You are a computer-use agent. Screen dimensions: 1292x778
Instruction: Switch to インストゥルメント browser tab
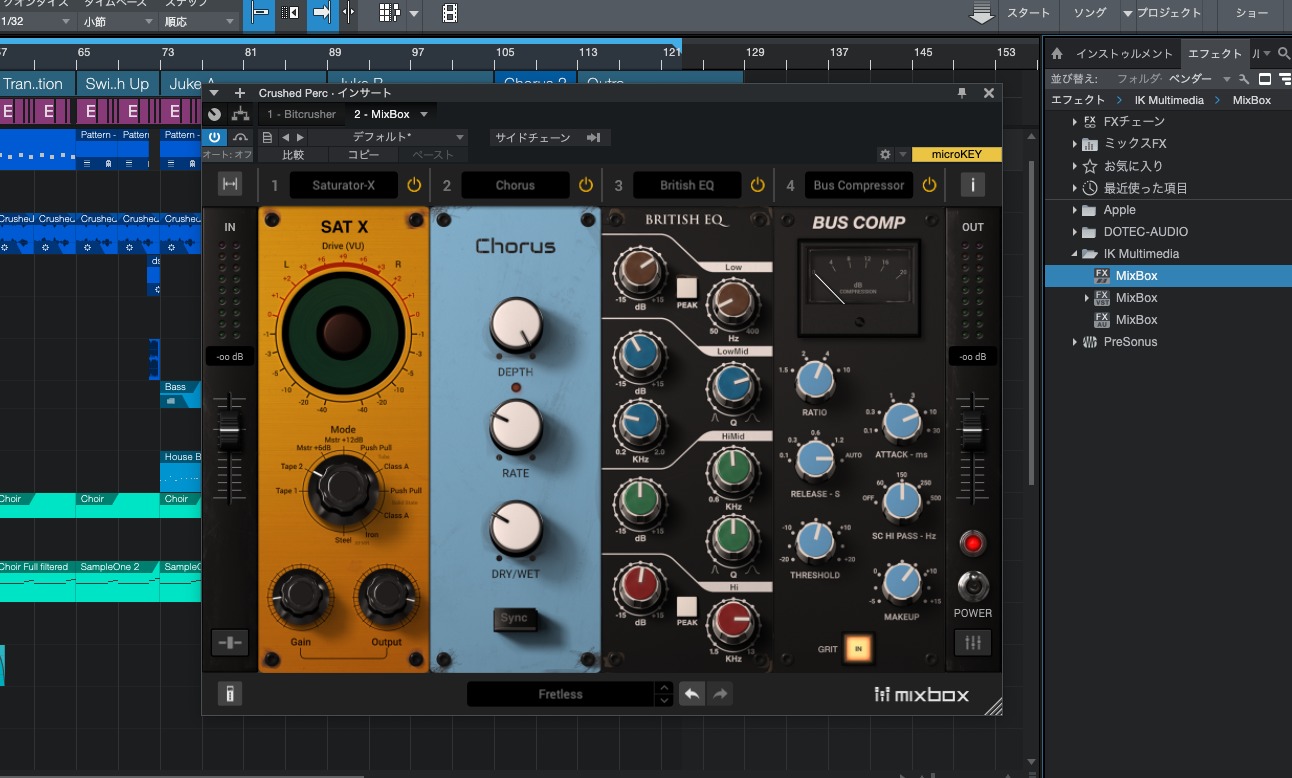tap(1124, 54)
